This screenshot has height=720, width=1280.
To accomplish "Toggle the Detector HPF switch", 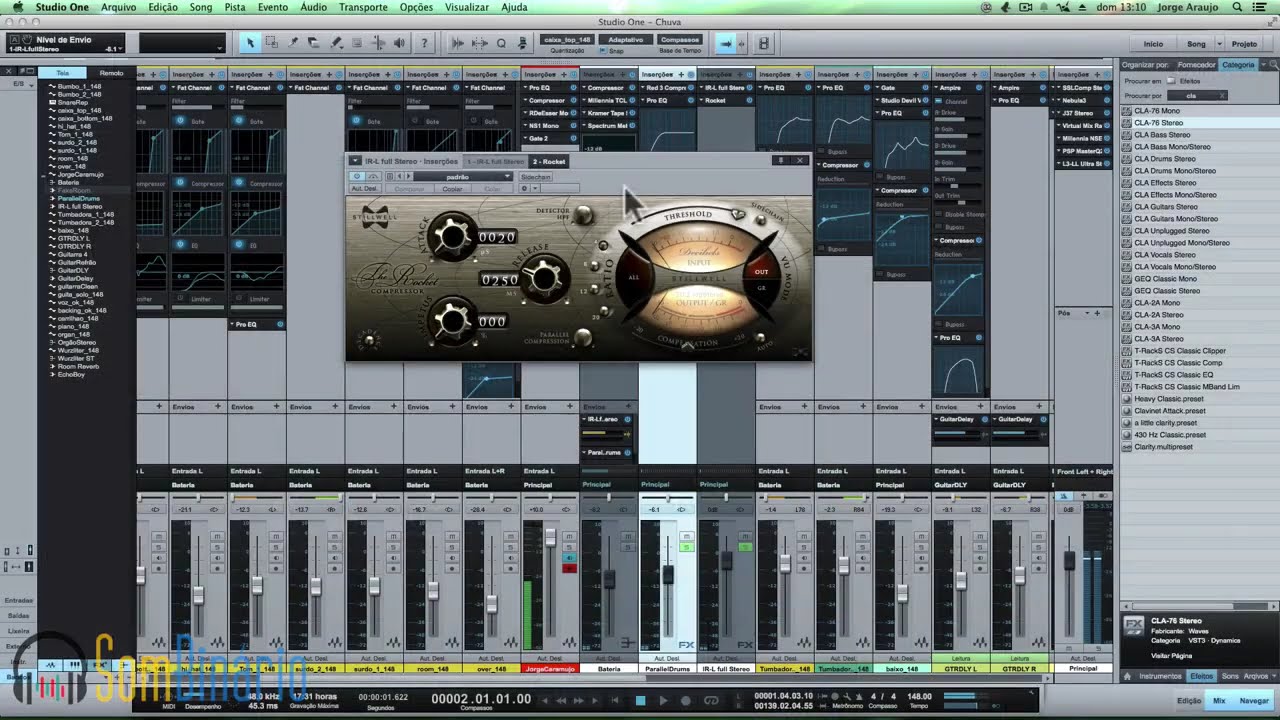I will coord(584,215).
